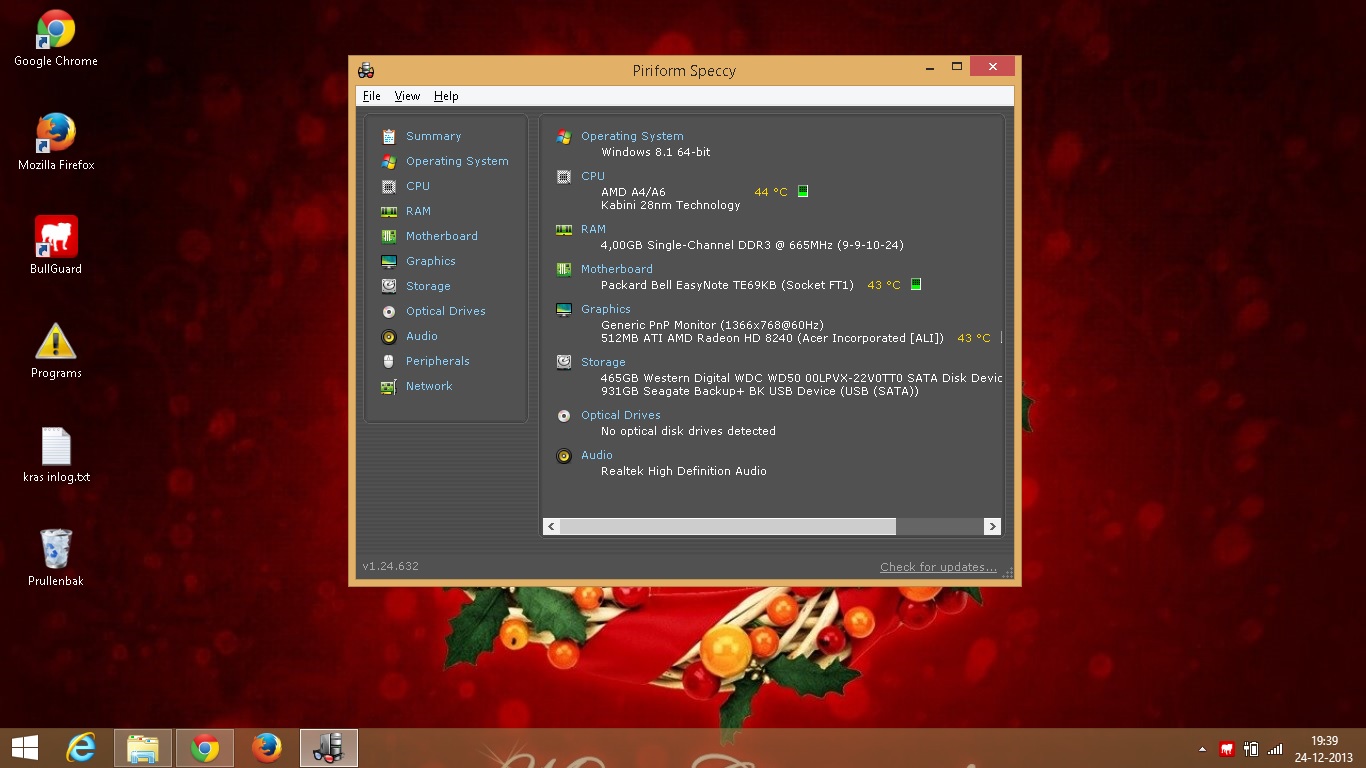Click the '512MB ATI AMD Radeon HD 8240' line
Image resolution: width=1366 pixels, height=768 pixels.
772,338
